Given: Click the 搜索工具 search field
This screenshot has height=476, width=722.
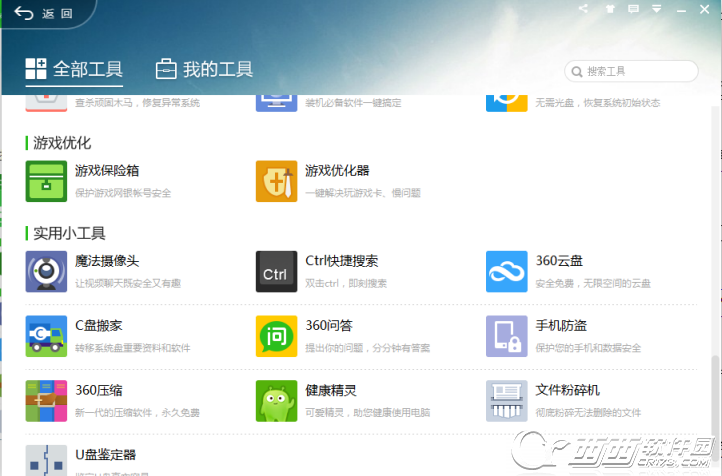Looking at the screenshot, I should (631, 71).
